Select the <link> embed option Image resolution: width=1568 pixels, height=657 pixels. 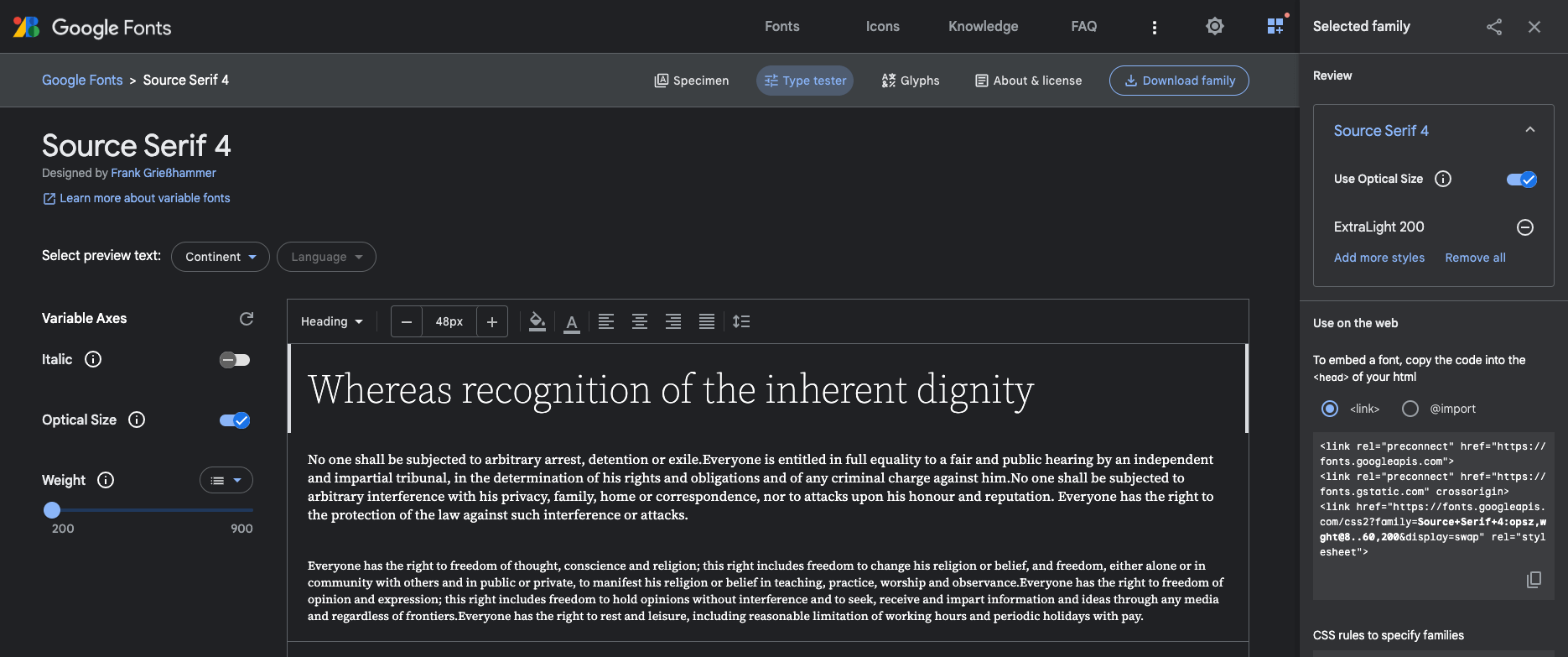[x=1330, y=409]
